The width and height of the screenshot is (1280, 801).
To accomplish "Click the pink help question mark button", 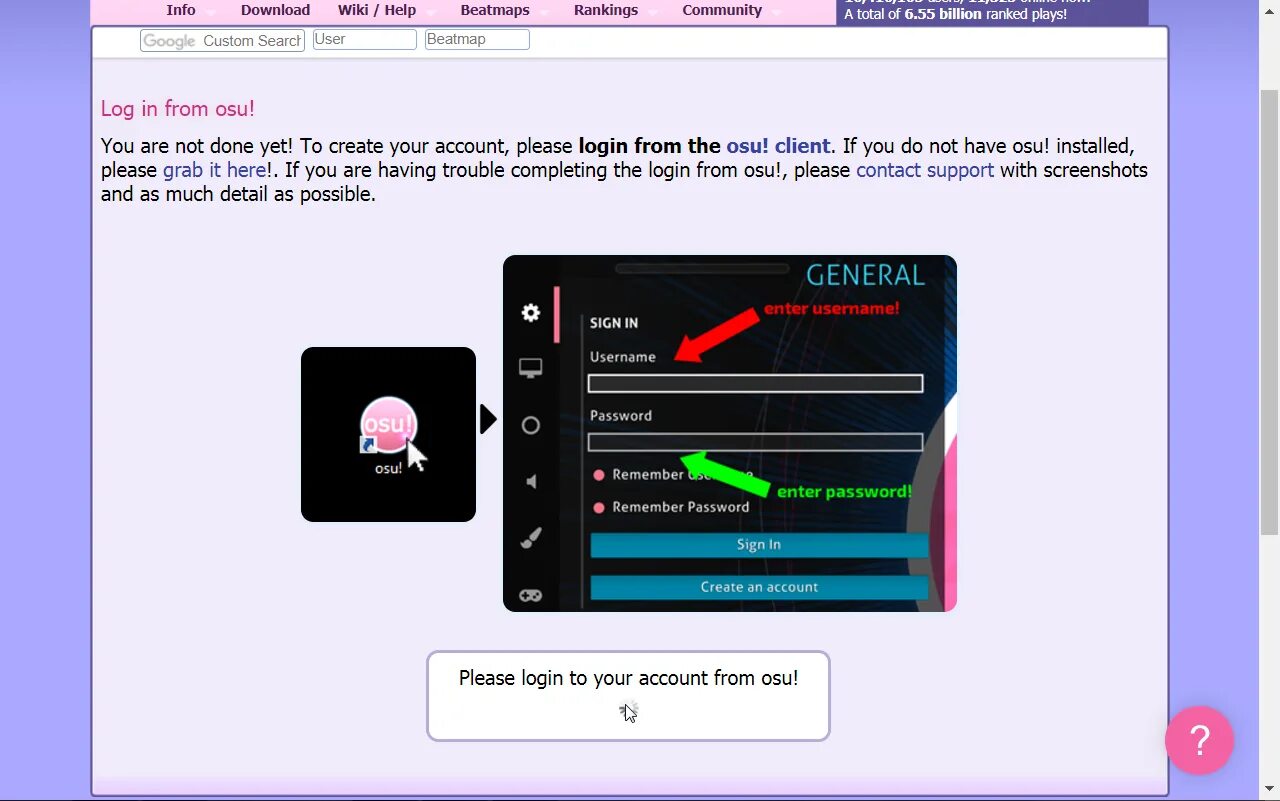I will [1199, 740].
